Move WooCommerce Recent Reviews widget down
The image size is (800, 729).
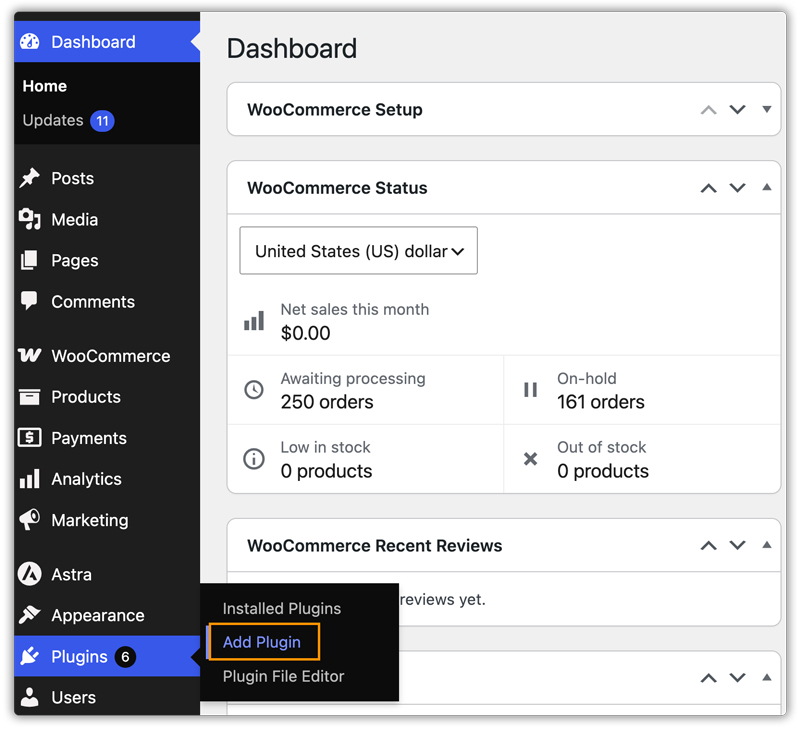pos(738,546)
